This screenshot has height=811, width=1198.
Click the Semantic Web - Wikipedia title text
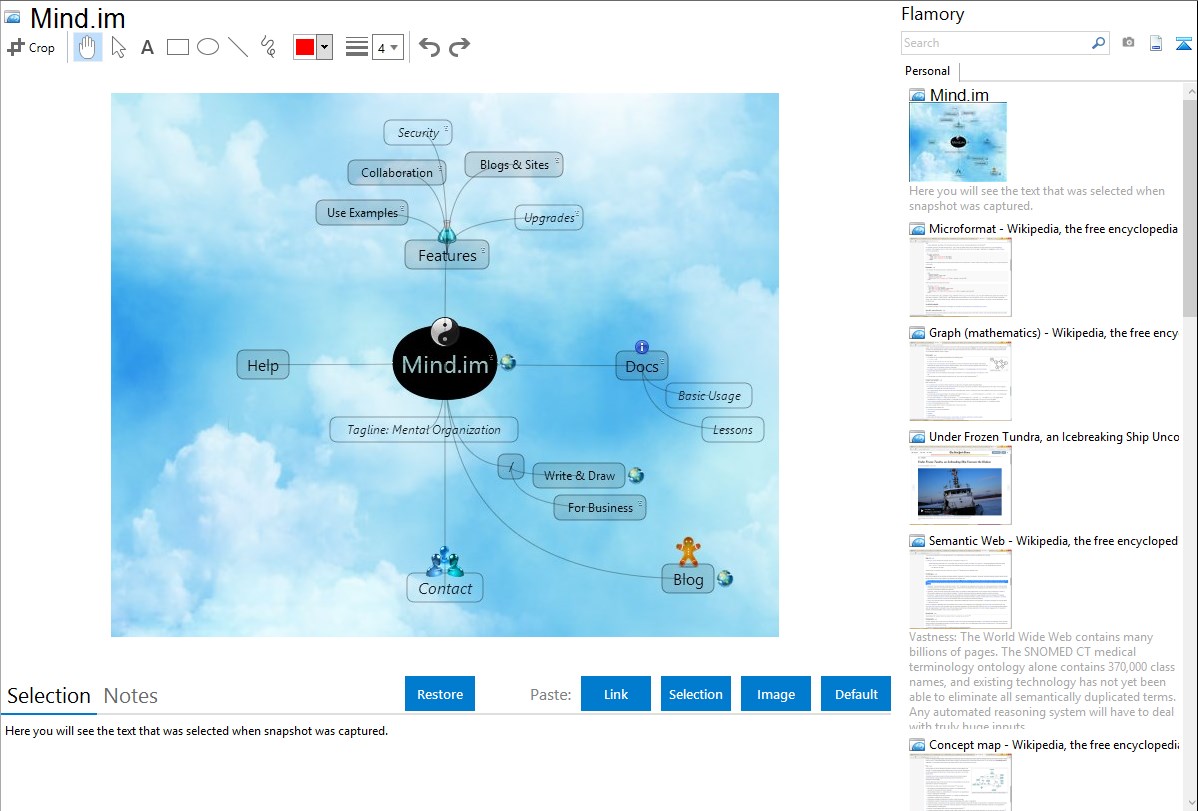1053,540
